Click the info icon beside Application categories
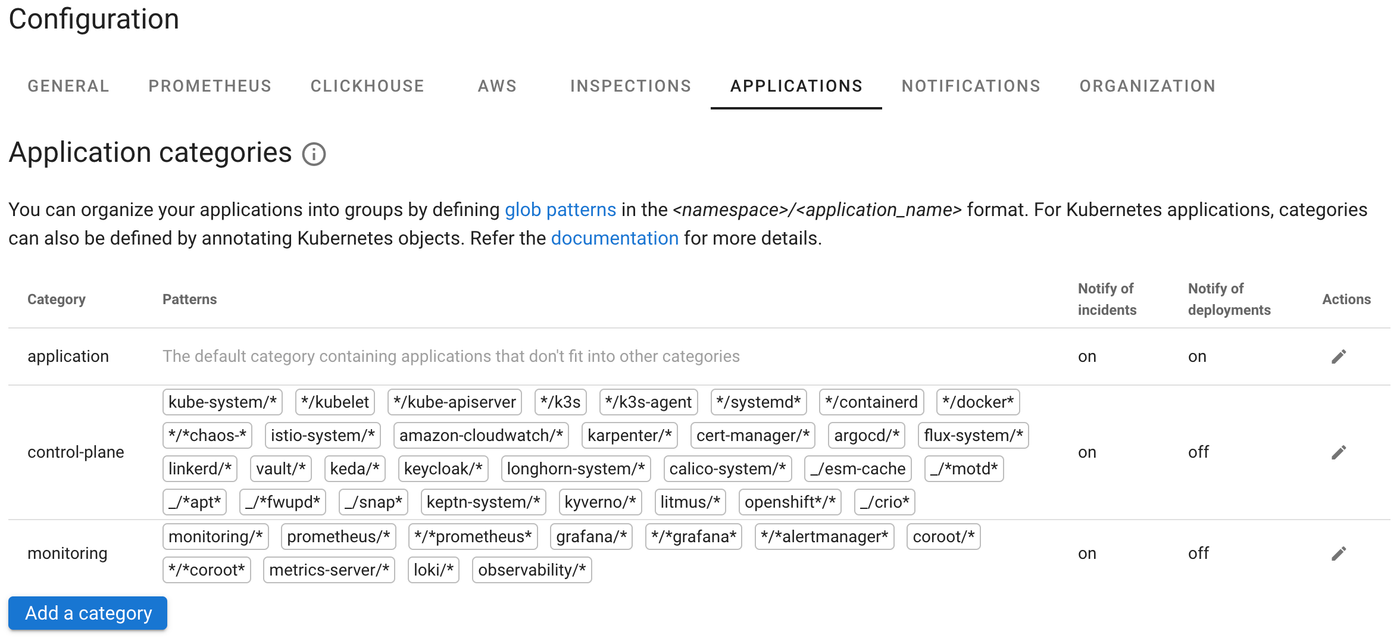1400x638 pixels. coord(314,154)
